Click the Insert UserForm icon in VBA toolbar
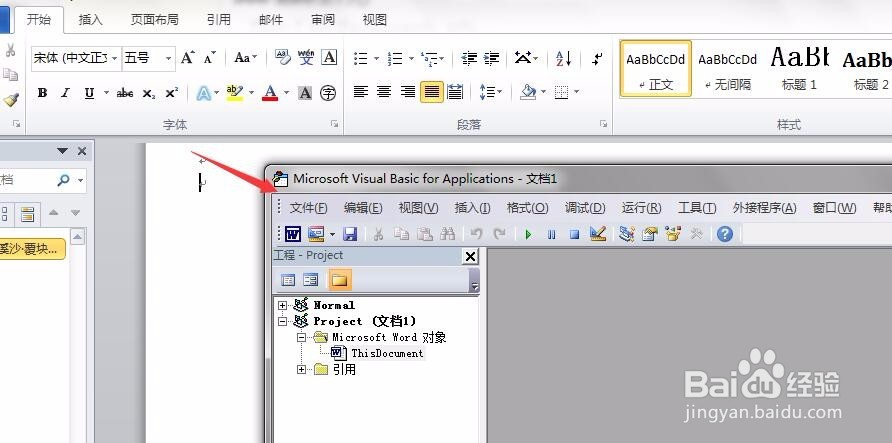Viewport: 892px width, 443px height. pos(316,234)
